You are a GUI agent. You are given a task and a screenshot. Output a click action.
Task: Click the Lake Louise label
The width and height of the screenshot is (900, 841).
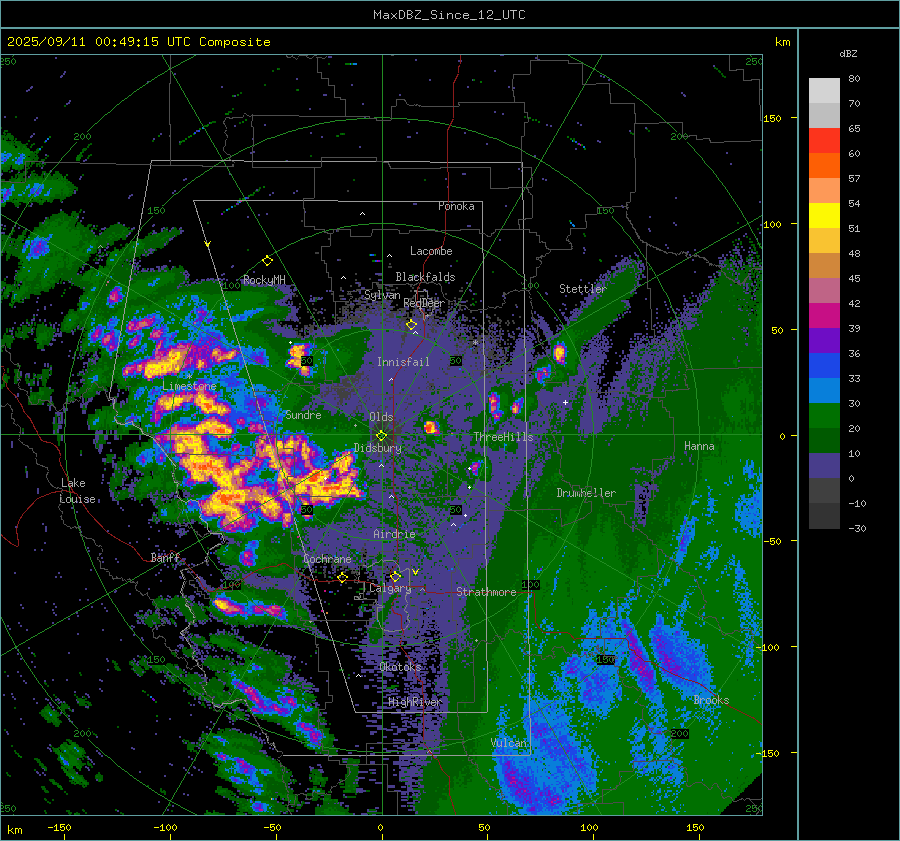[x=77, y=491]
